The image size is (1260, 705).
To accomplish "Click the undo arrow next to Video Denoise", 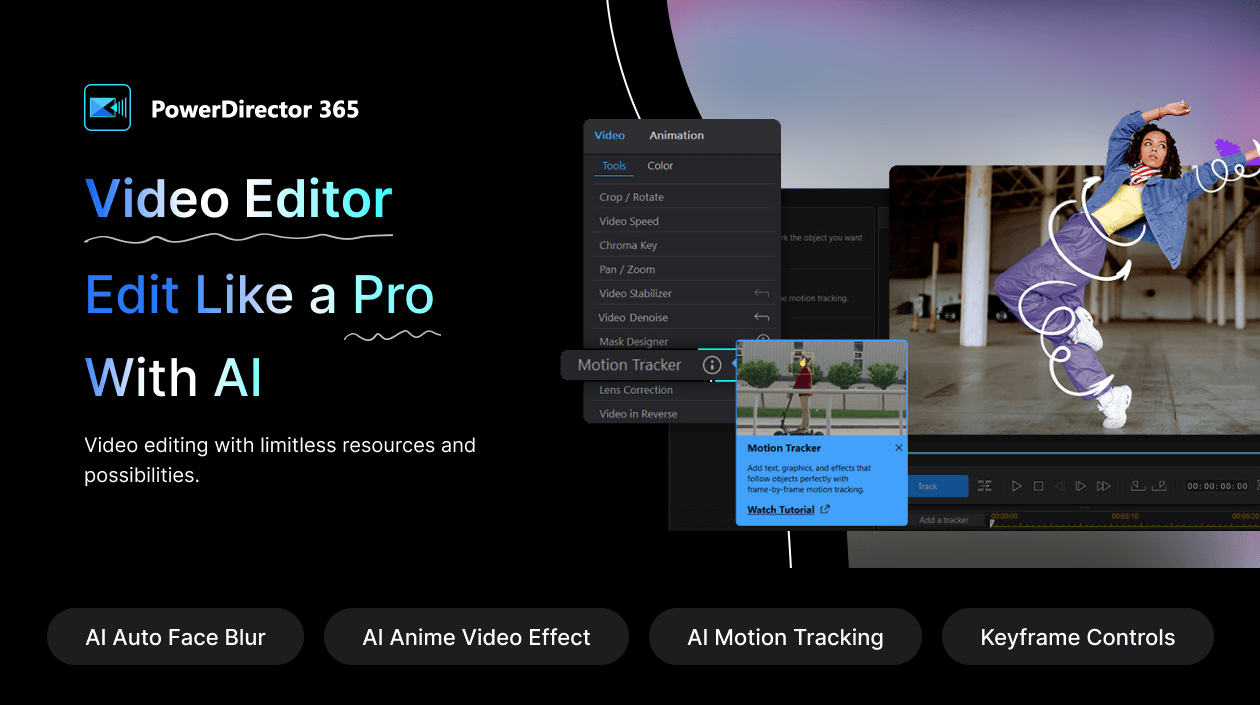I will (x=761, y=317).
